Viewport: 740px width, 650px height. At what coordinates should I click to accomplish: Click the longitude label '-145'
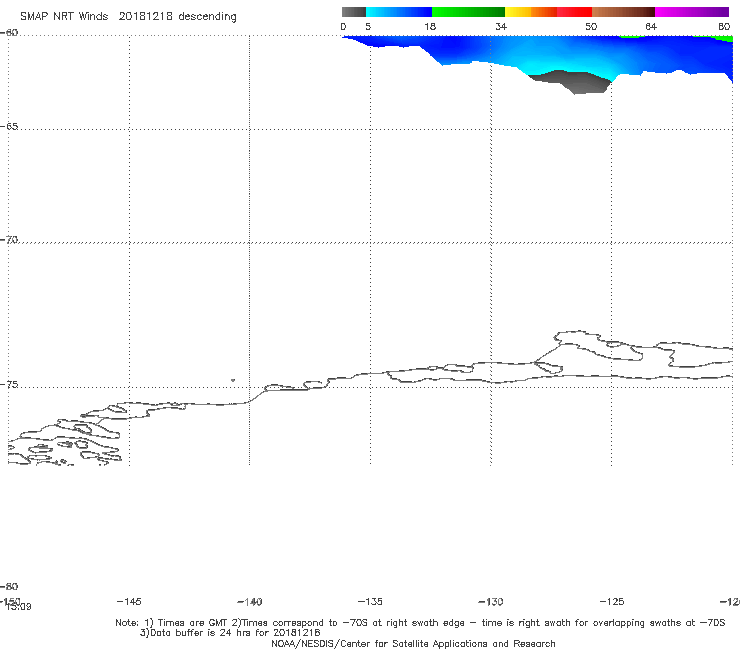coord(129,601)
